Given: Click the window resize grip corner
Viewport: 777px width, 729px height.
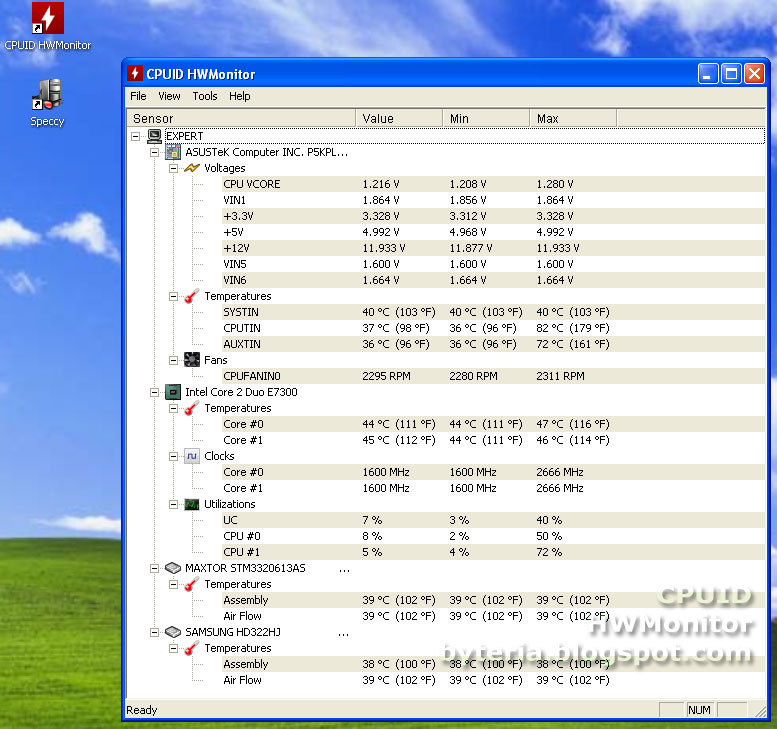Looking at the screenshot, I should tap(761, 711).
